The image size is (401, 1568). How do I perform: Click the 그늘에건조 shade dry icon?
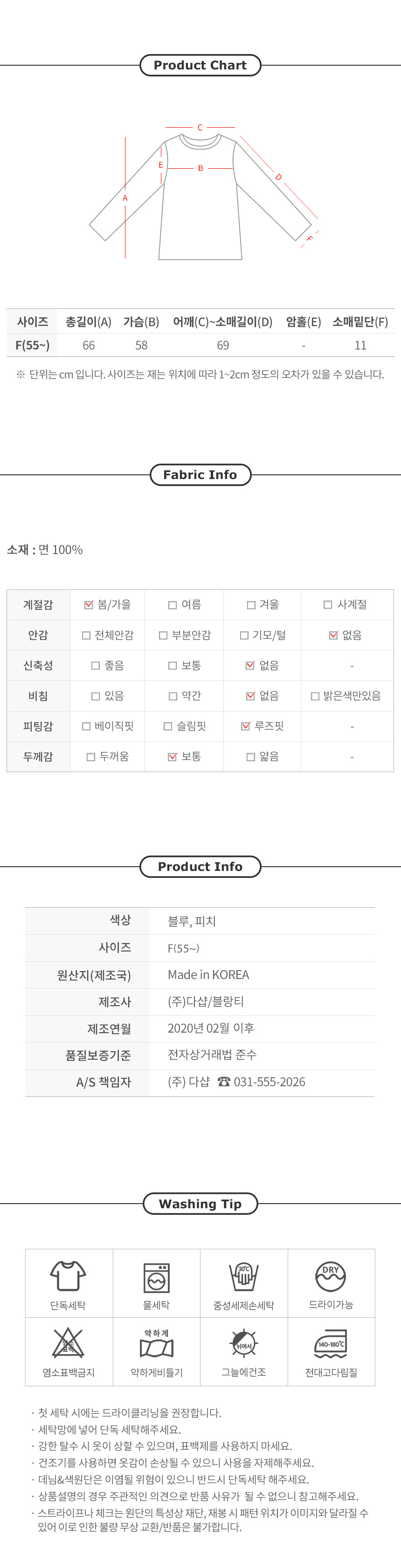244,1343
